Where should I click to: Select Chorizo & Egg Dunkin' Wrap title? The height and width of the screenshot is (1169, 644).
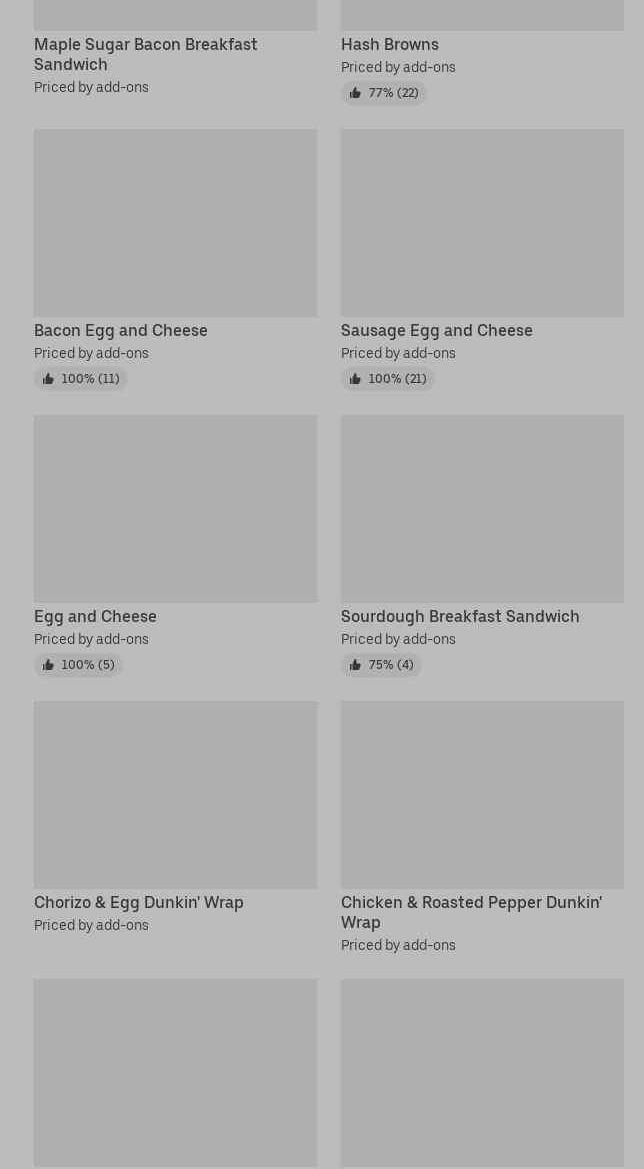tap(139, 902)
